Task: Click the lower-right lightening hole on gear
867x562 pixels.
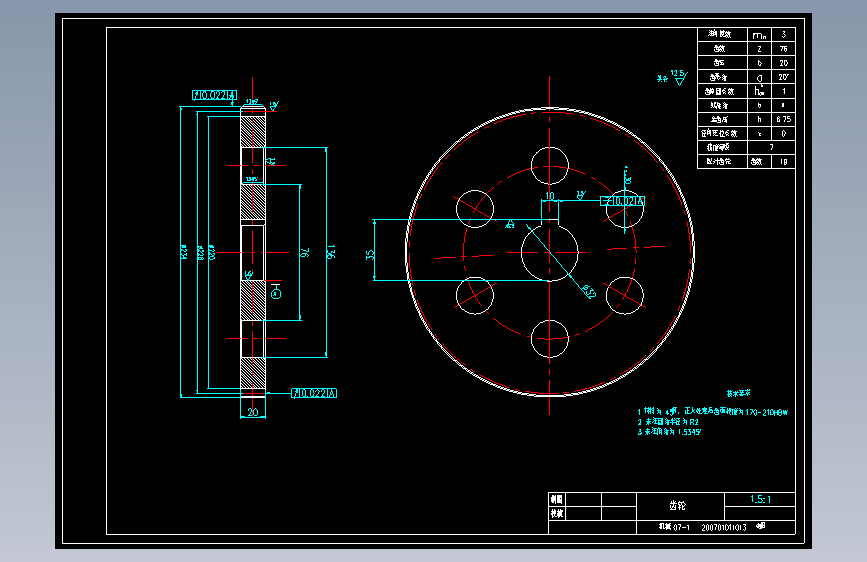Action: click(625, 295)
